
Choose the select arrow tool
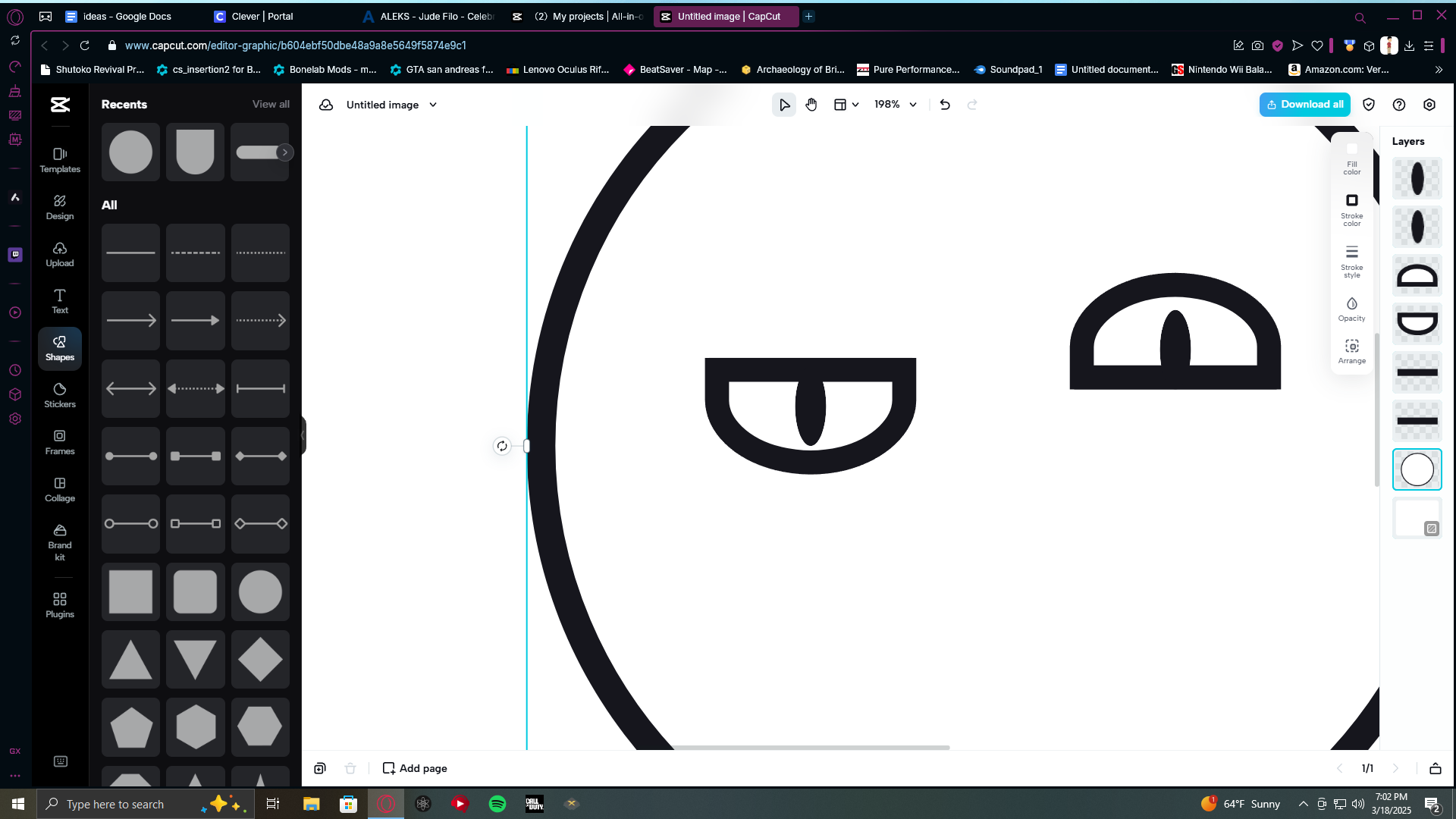[x=784, y=105]
